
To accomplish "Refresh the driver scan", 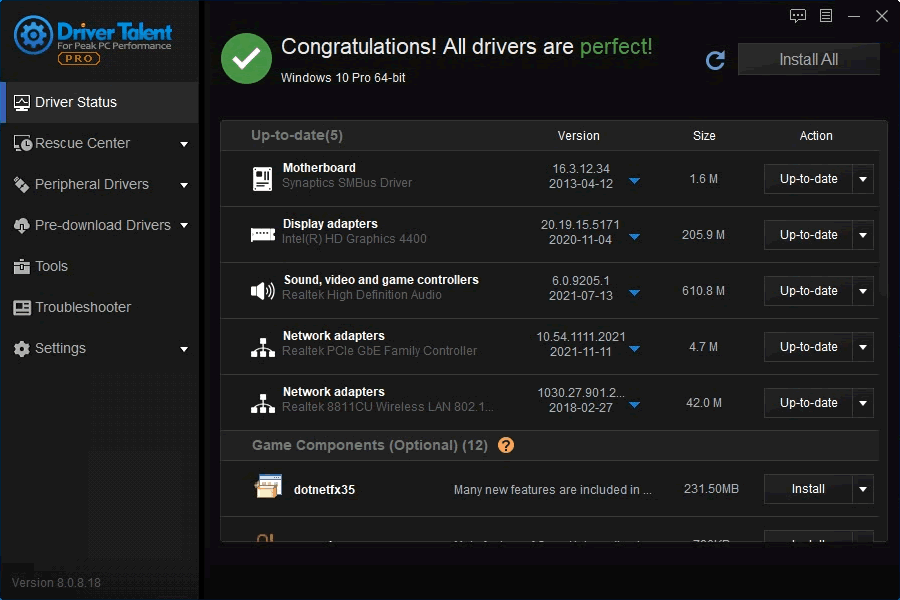I will 715,60.
